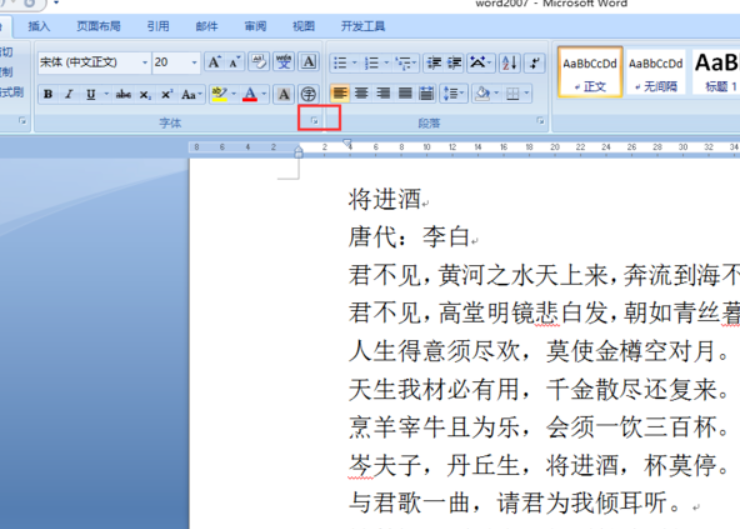Toggle underline formatting

click(91, 94)
